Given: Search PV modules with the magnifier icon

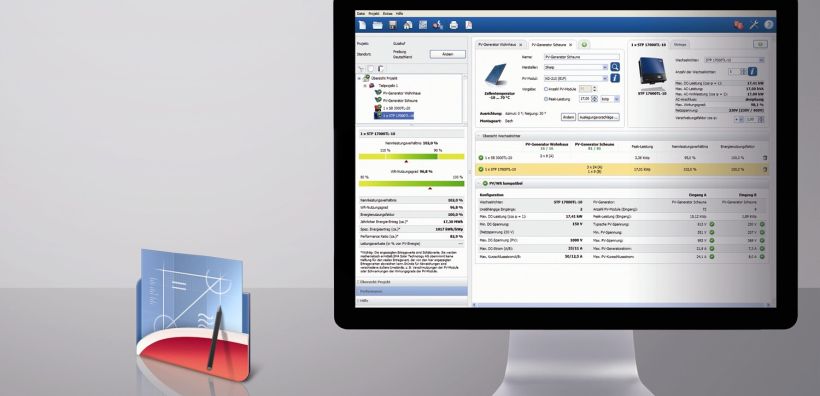Looking at the screenshot, I should click(x=615, y=67).
